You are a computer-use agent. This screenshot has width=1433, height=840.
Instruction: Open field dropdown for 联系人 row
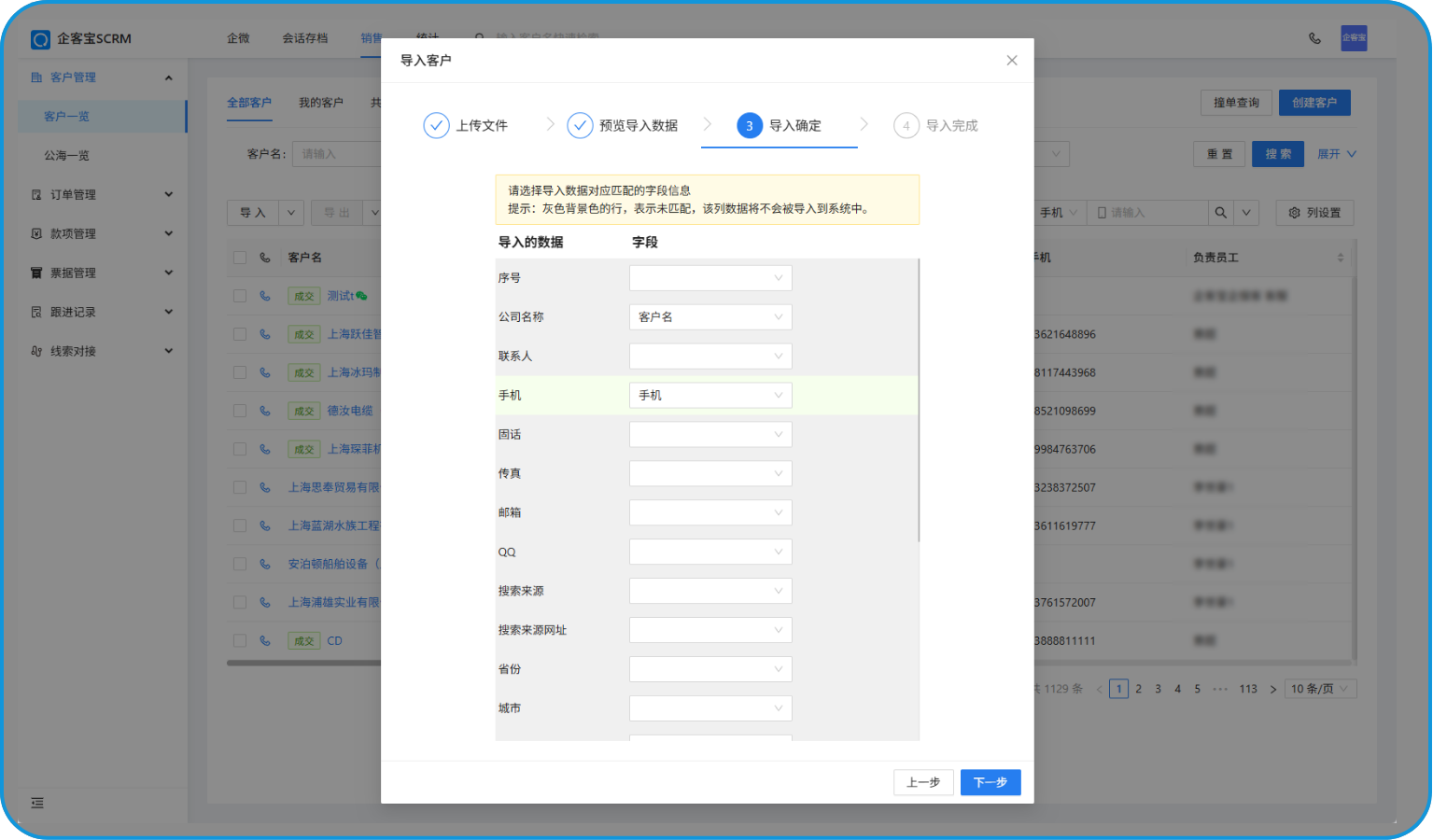pos(710,357)
